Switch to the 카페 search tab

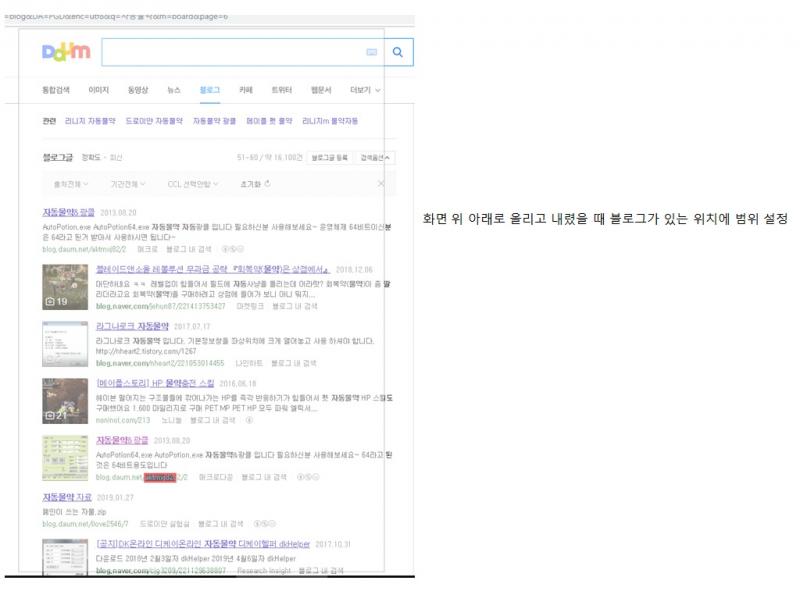pyautogui.click(x=245, y=90)
